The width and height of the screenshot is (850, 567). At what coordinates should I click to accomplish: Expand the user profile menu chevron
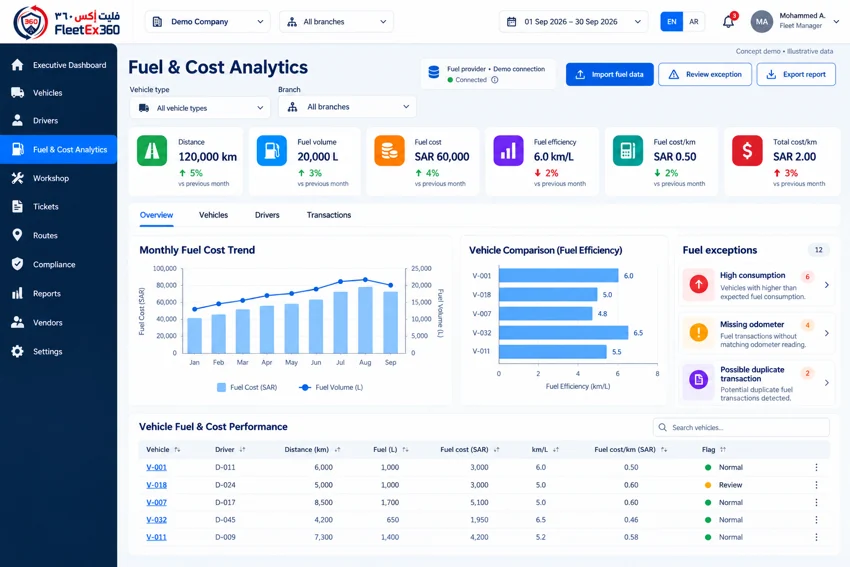[836, 22]
